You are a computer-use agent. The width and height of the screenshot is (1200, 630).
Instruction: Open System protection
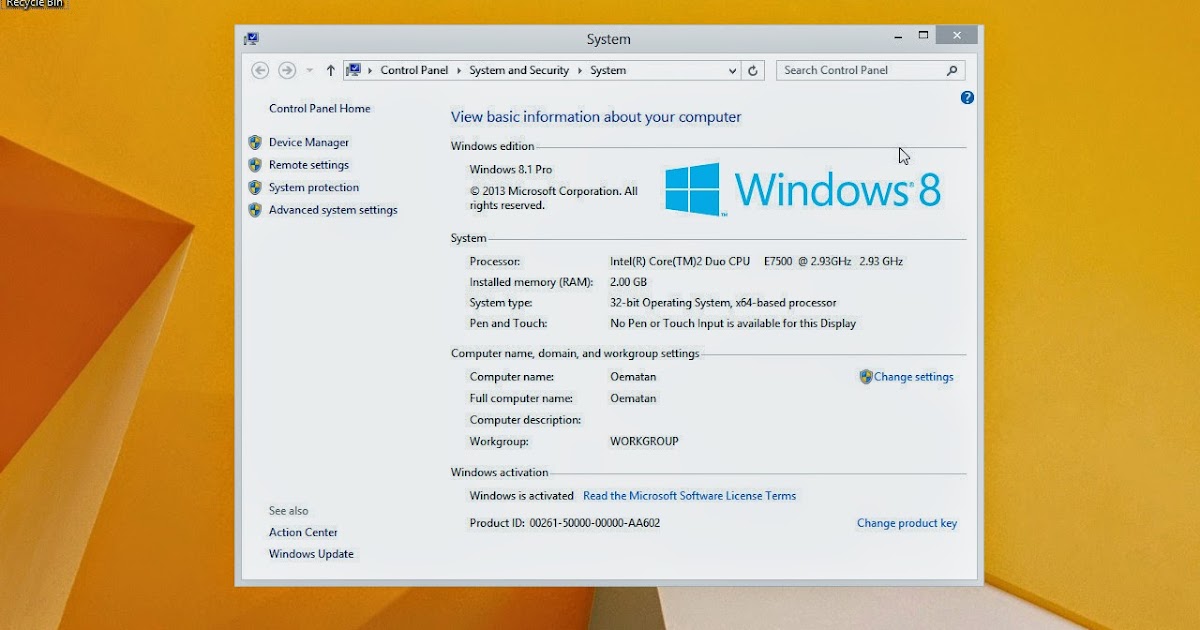314,187
